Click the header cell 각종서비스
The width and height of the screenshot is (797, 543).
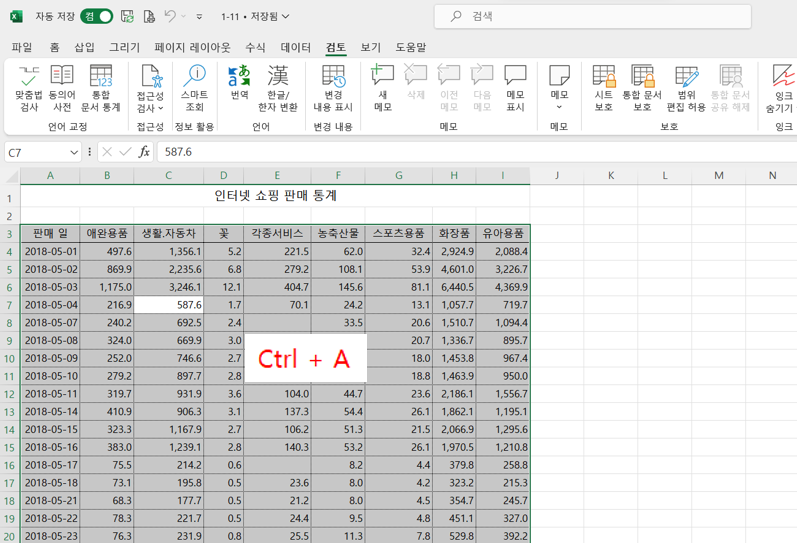[277, 233]
